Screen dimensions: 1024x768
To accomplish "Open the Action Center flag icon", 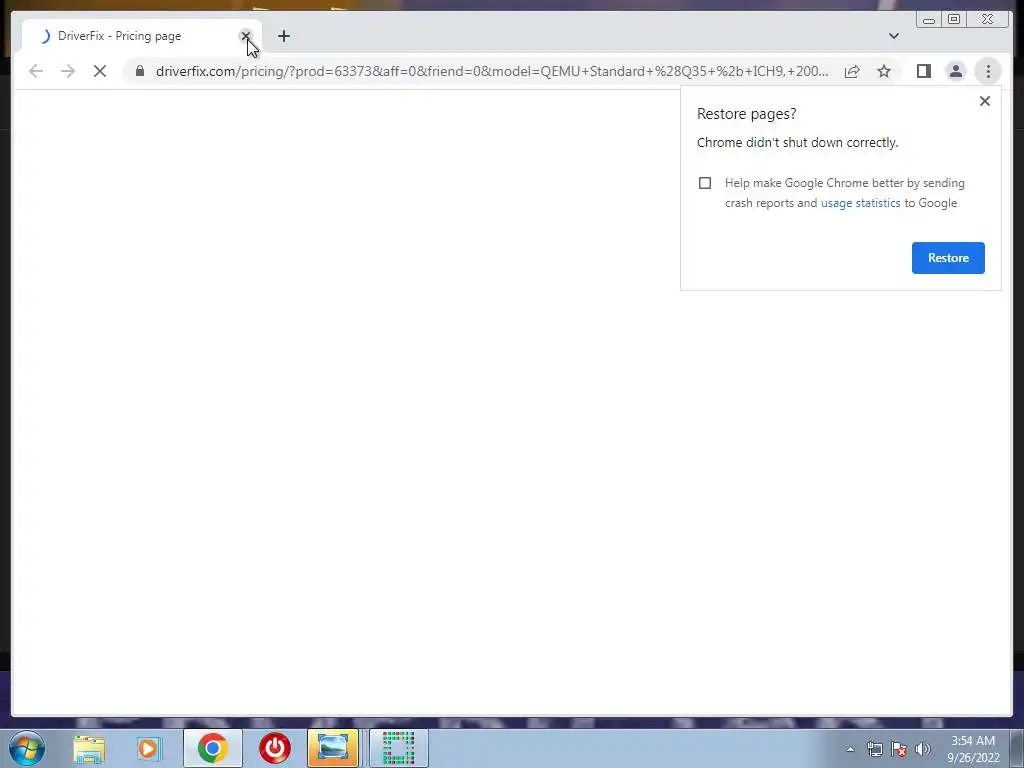I will 899,749.
